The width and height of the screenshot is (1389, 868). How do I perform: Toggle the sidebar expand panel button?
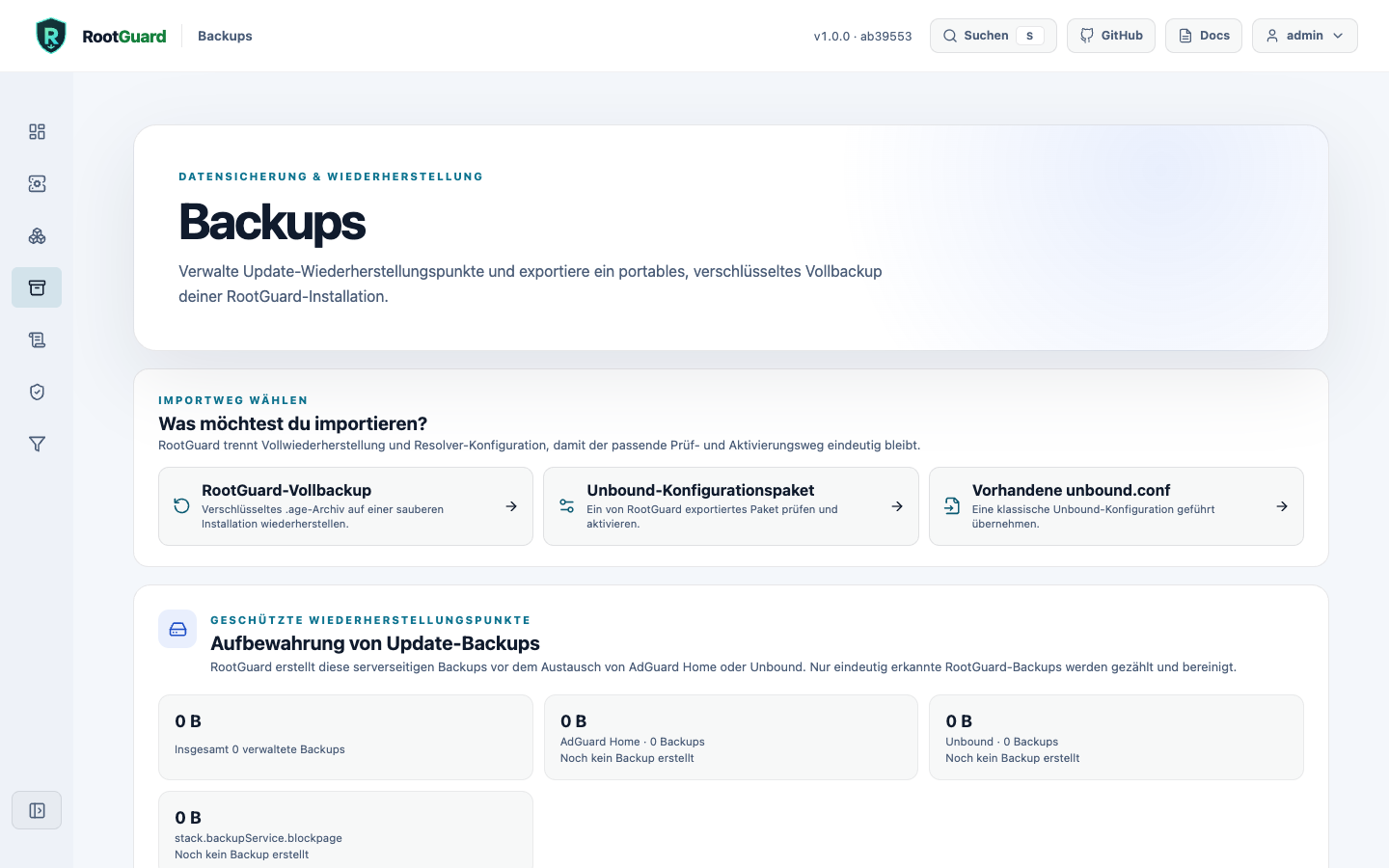coord(37,810)
